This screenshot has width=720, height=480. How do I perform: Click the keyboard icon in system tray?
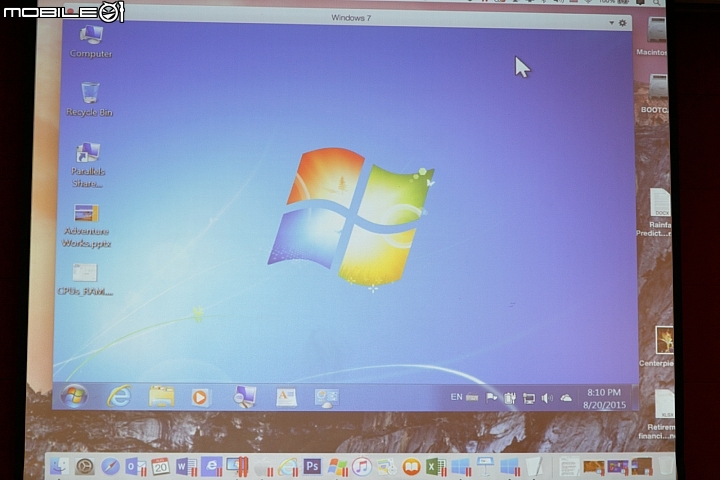(472, 397)
